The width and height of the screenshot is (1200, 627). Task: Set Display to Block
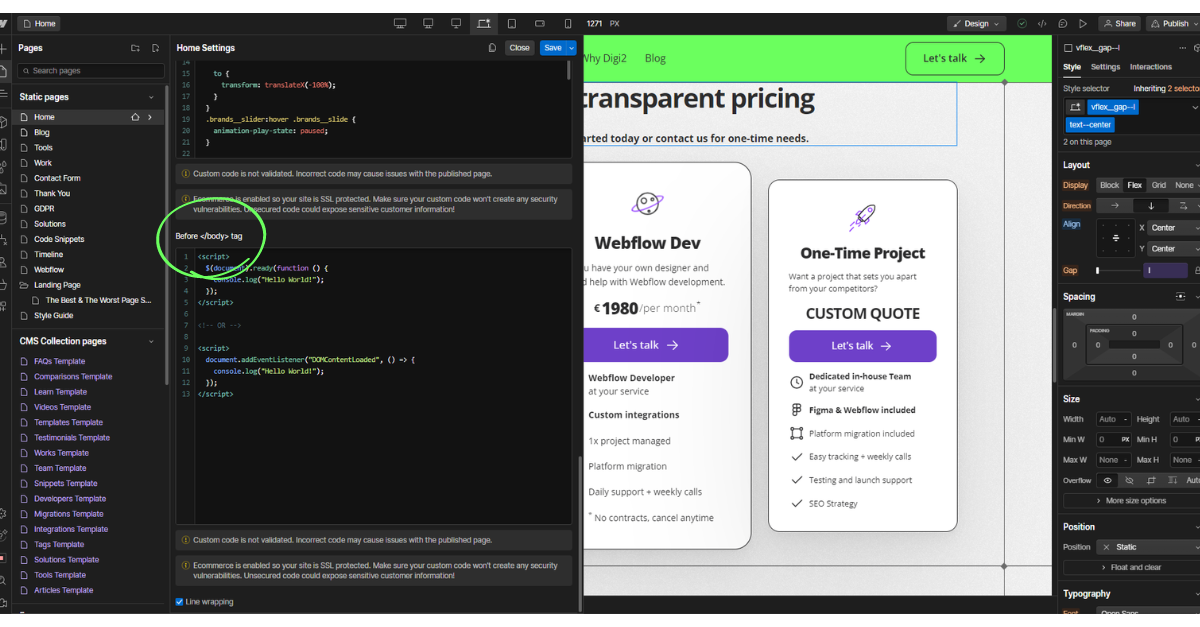tap(1110, 185)
